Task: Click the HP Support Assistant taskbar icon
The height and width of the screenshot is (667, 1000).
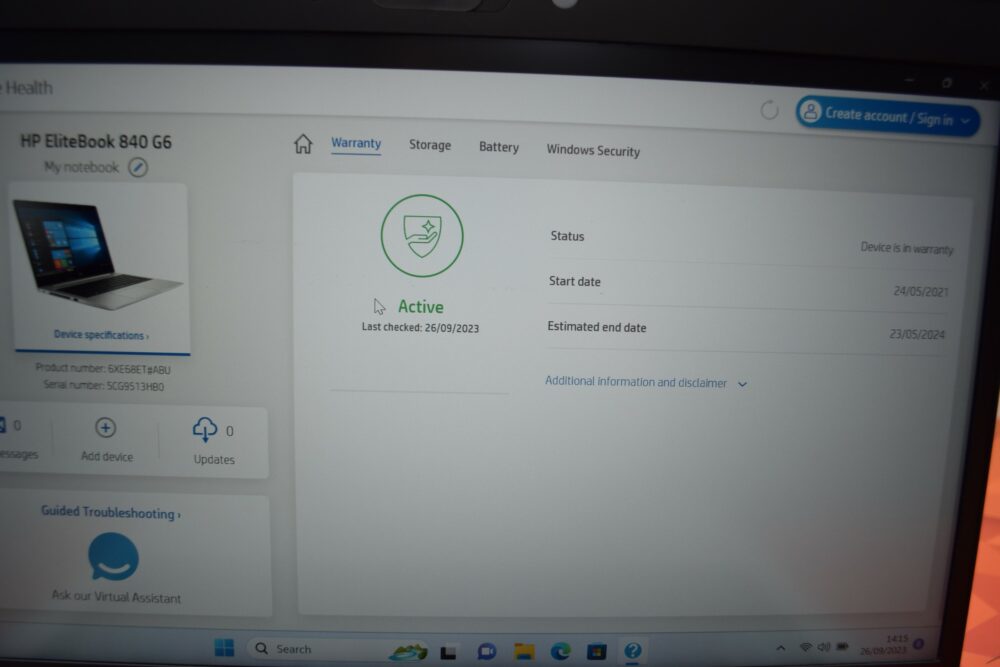Action: point(633,650)
